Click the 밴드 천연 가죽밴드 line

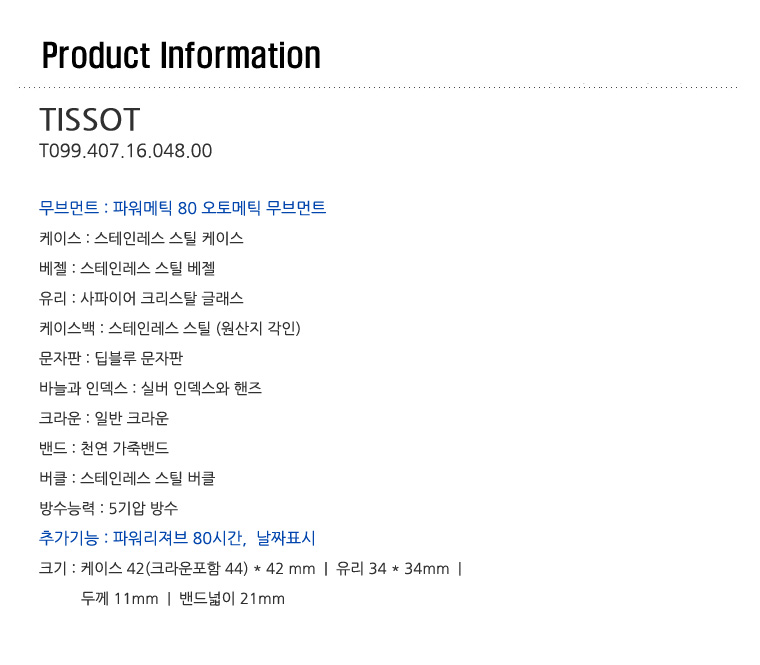click(x=104, y=448)
